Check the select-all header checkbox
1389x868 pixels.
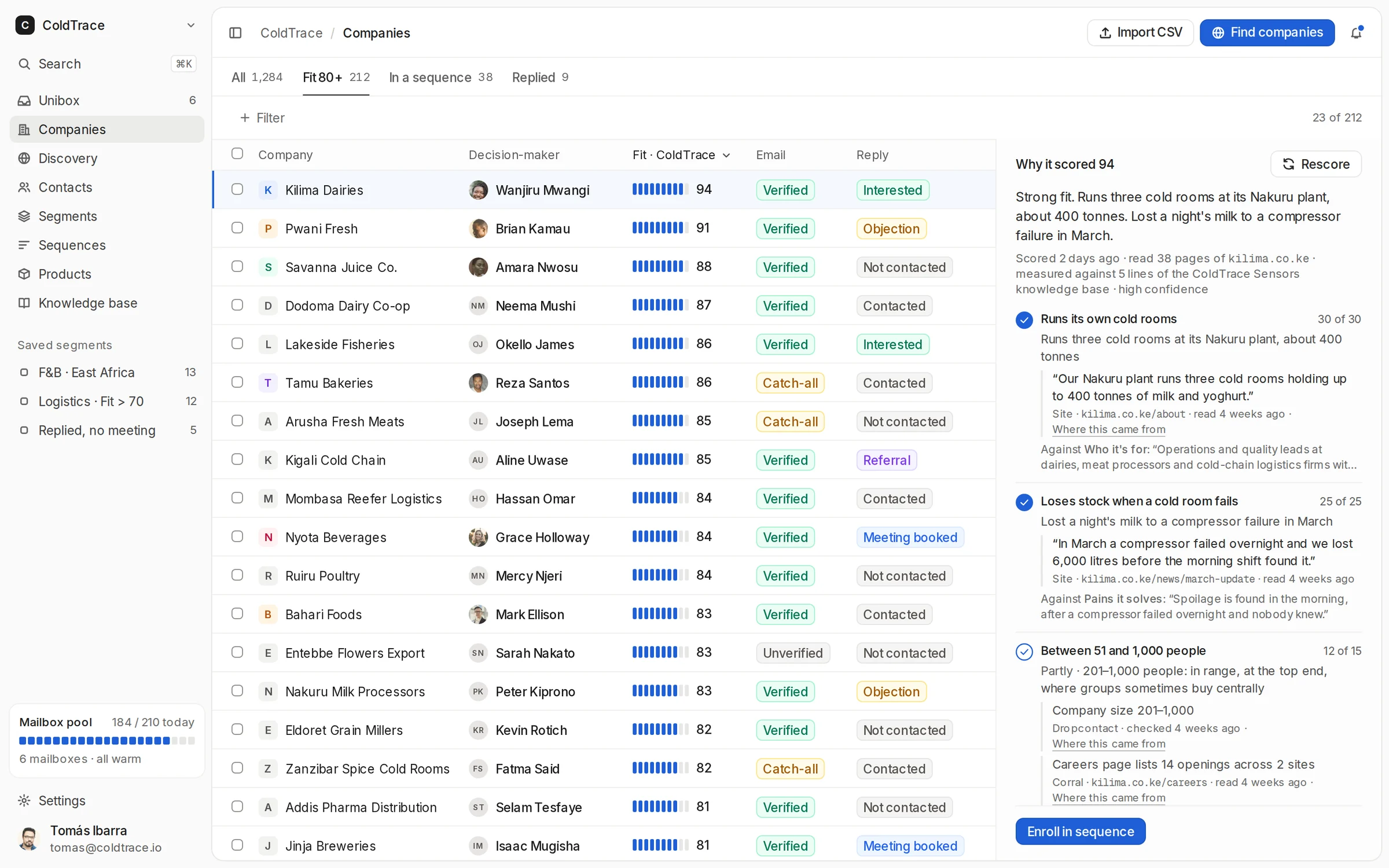click(237, 154)
